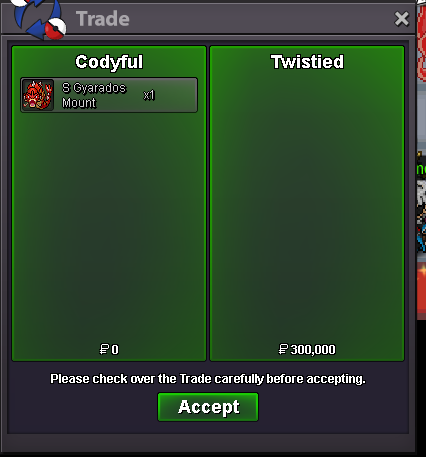Close the Trade window

tap(401, 19)
